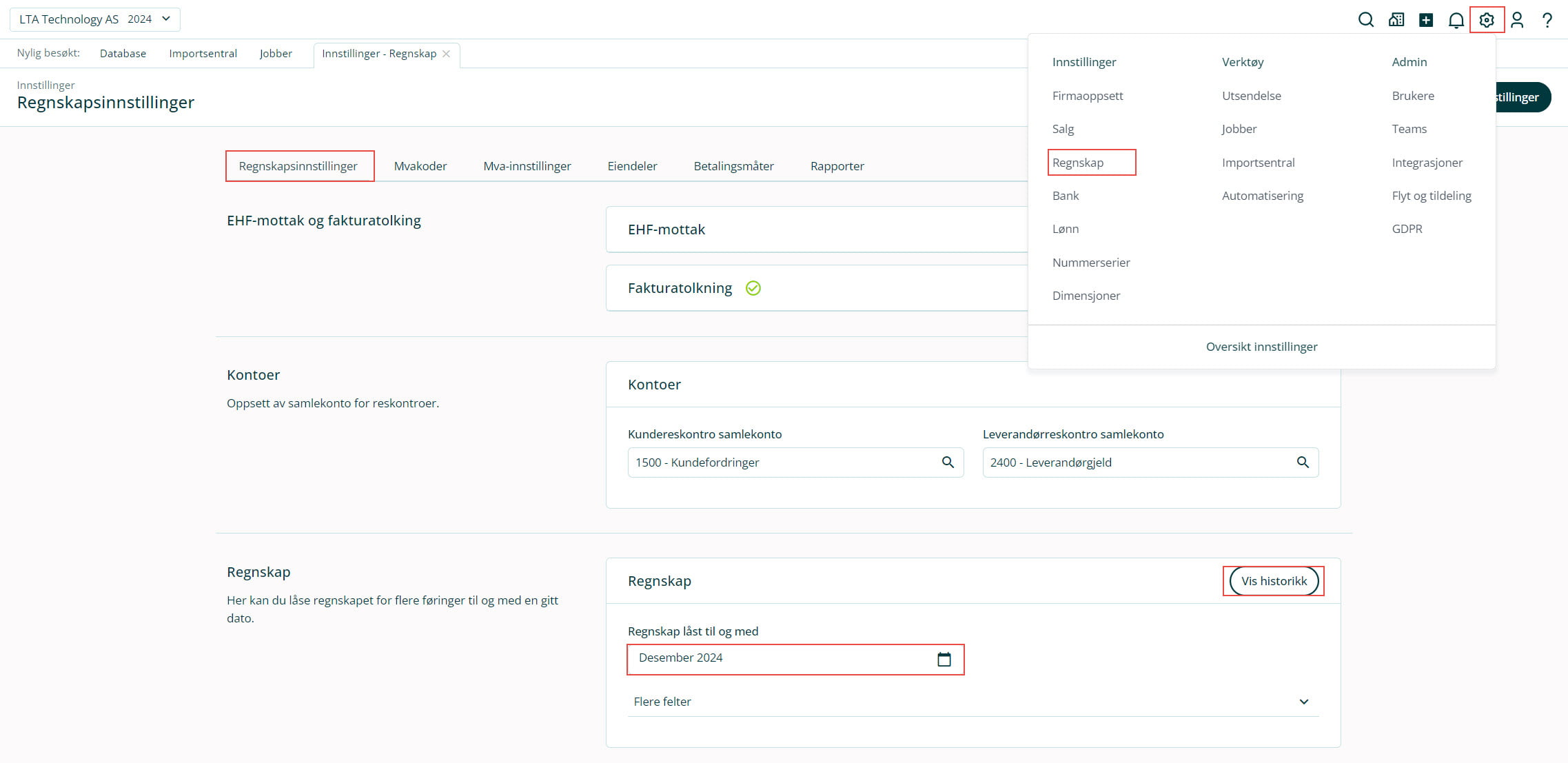Click the search magnifier icon in header
Viewport: 1568px width, 763px height.
1365,20
